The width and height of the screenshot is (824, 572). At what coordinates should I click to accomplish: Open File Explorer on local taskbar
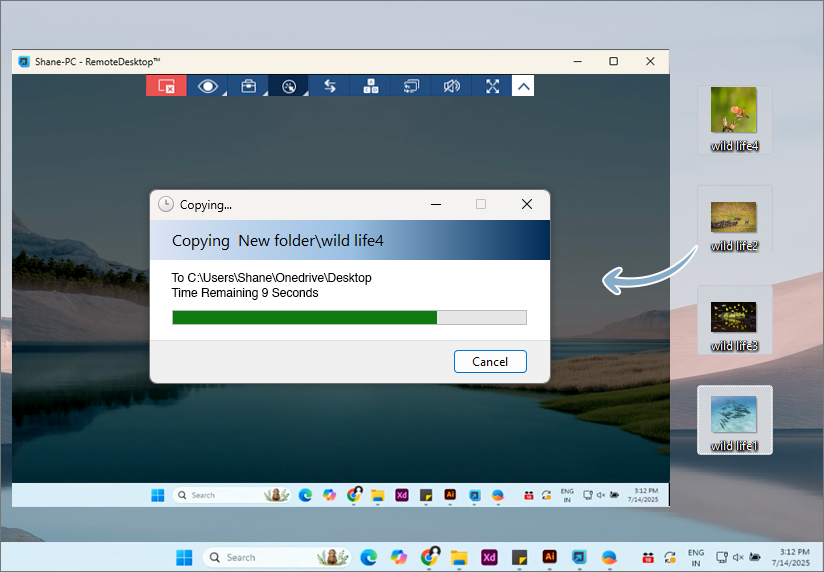tap(459, 557)
